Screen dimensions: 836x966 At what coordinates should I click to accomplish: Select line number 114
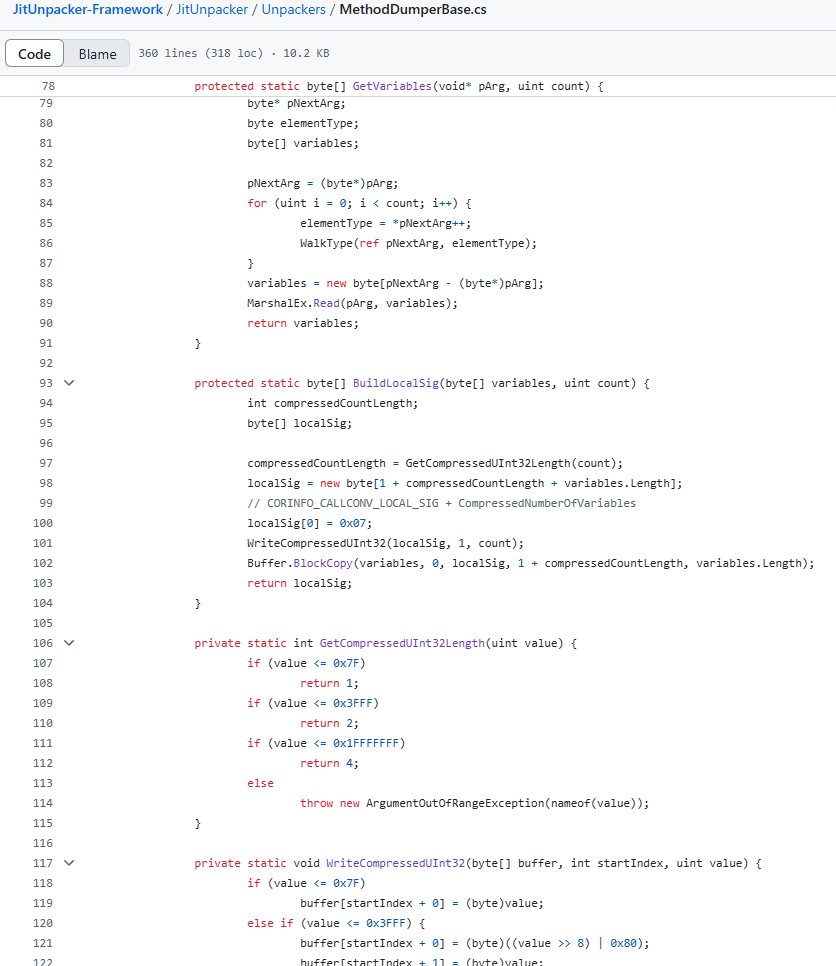tap(43, 803)
